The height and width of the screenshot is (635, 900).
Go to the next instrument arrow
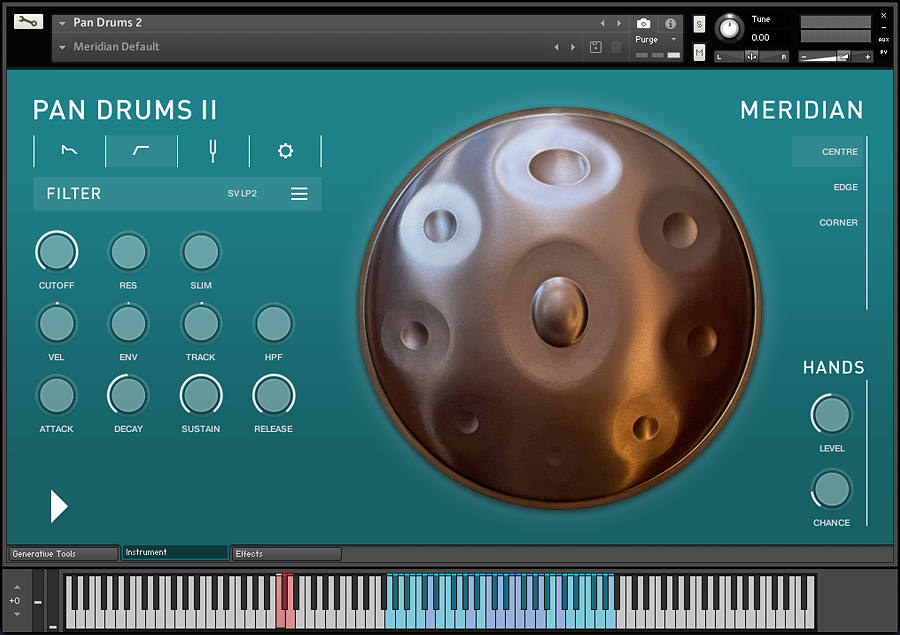619,24
